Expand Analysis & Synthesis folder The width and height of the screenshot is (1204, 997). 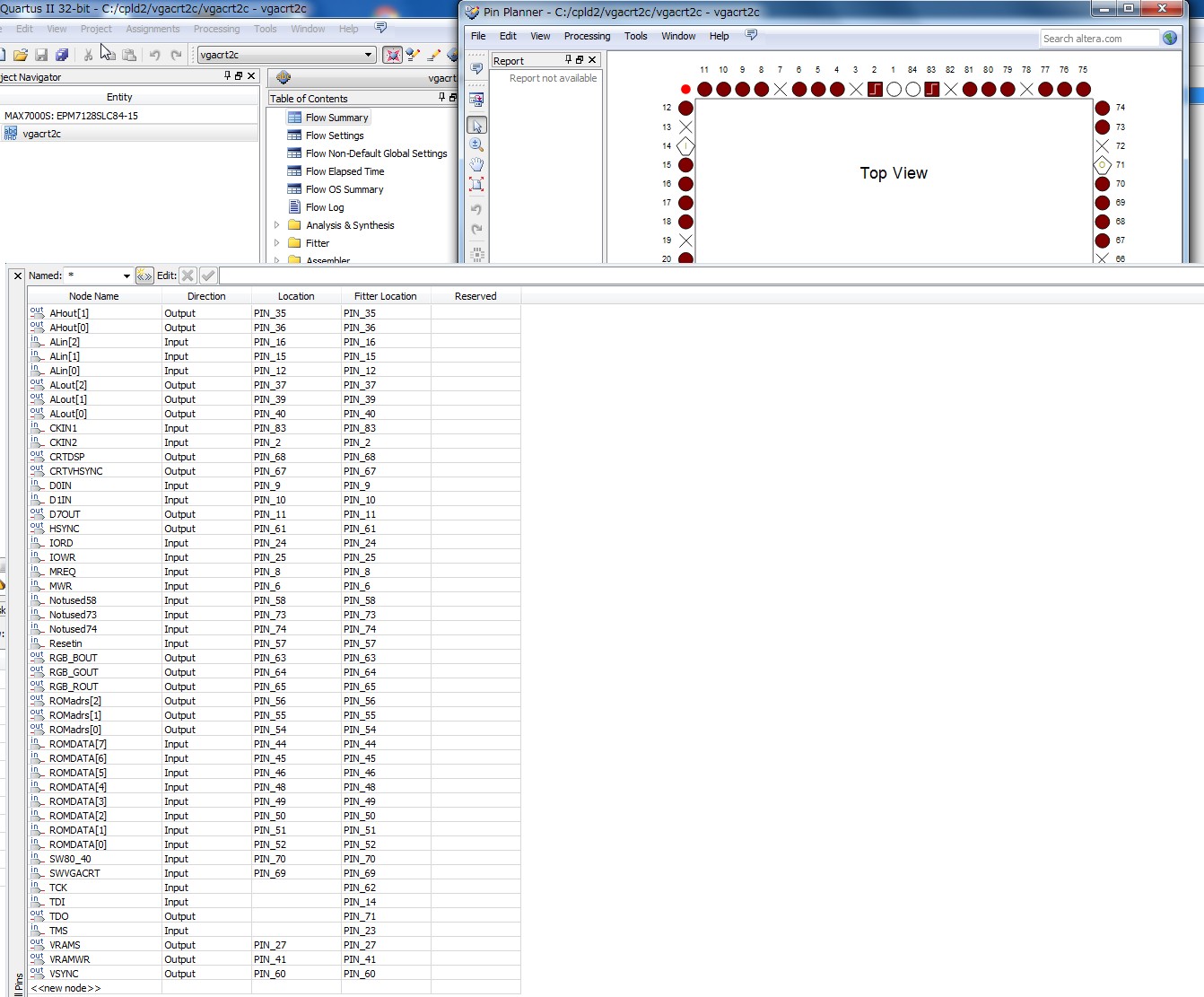(276, 225)
